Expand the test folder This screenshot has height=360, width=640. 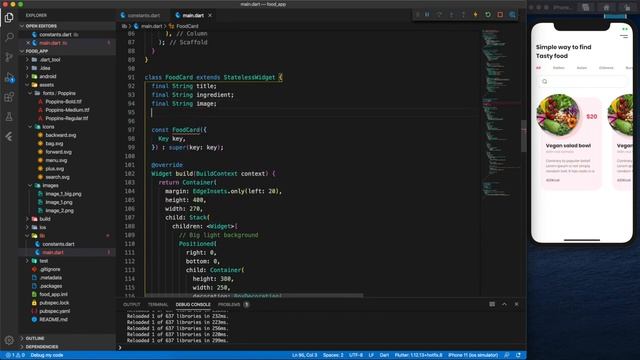[44, 261]
